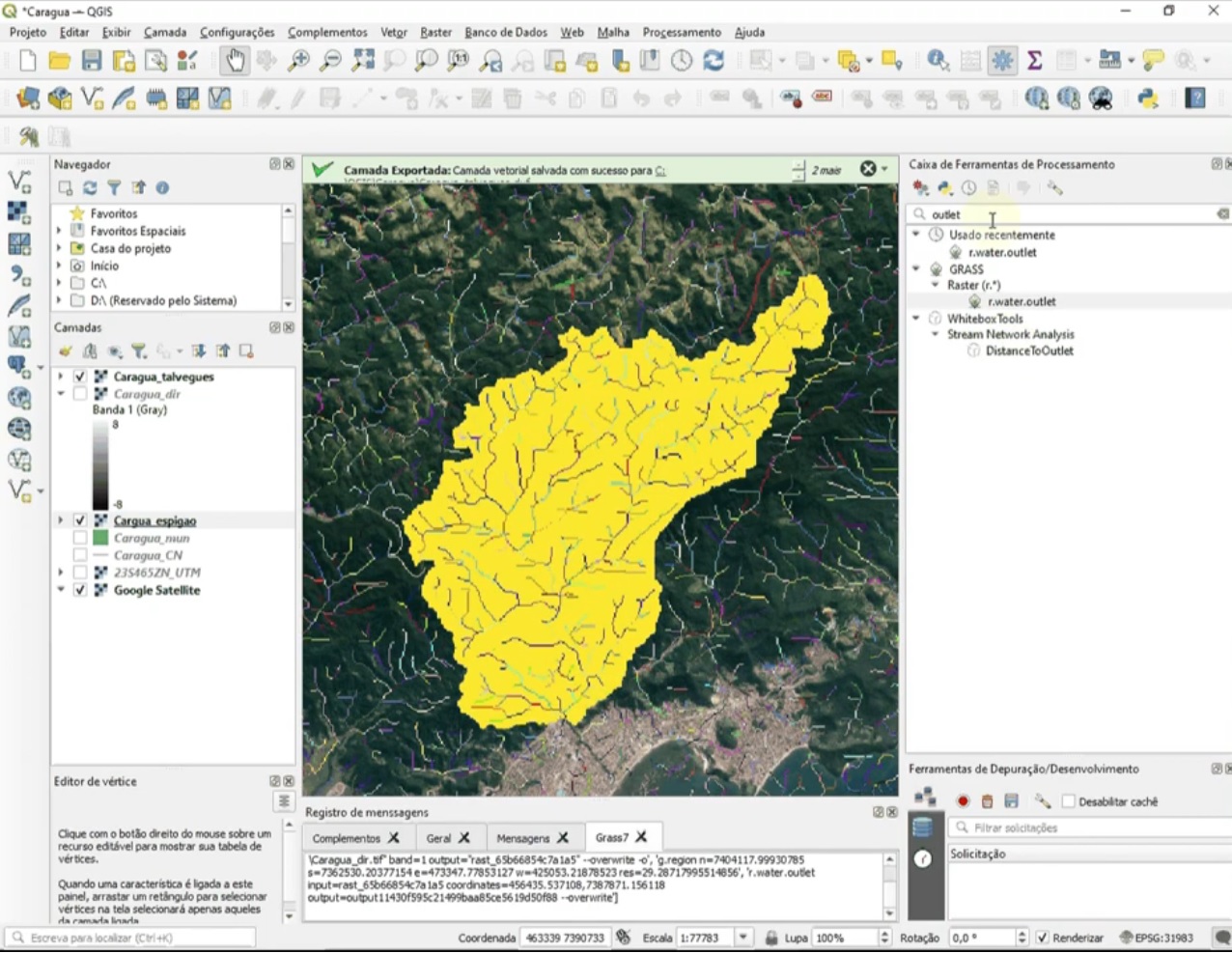Click the Save Project floppy icon
Image resolution: width=1232 pixels, height=953 pixels.
pyautogui.click(x=92, y=61)
